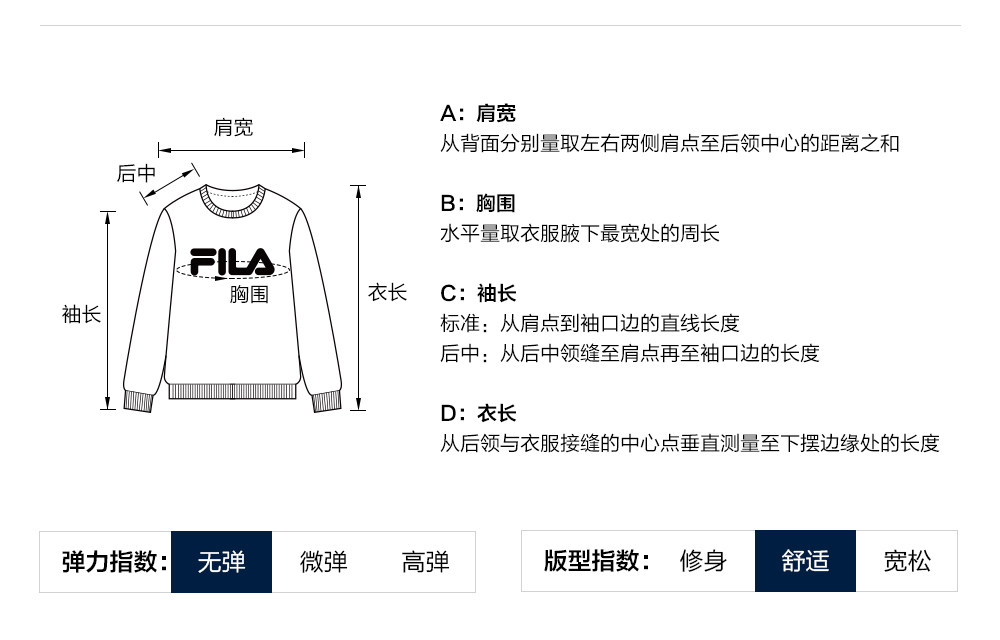This screenshot has width=1000, height=640.
Task: Click the 胸围 label under the logo
Action: [x=249, y=294]
